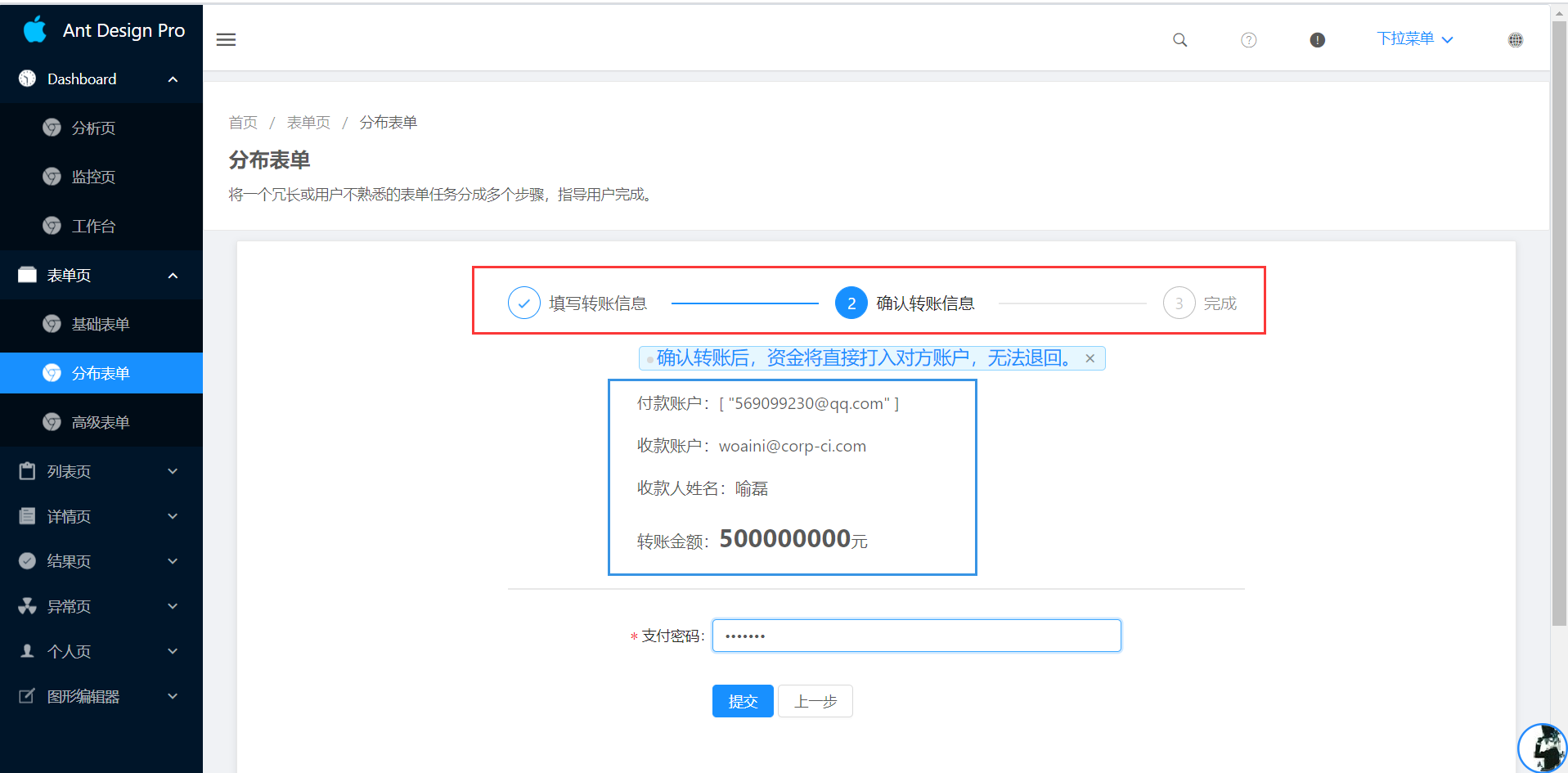Open the 工作台 menu item

coord(101,226)
